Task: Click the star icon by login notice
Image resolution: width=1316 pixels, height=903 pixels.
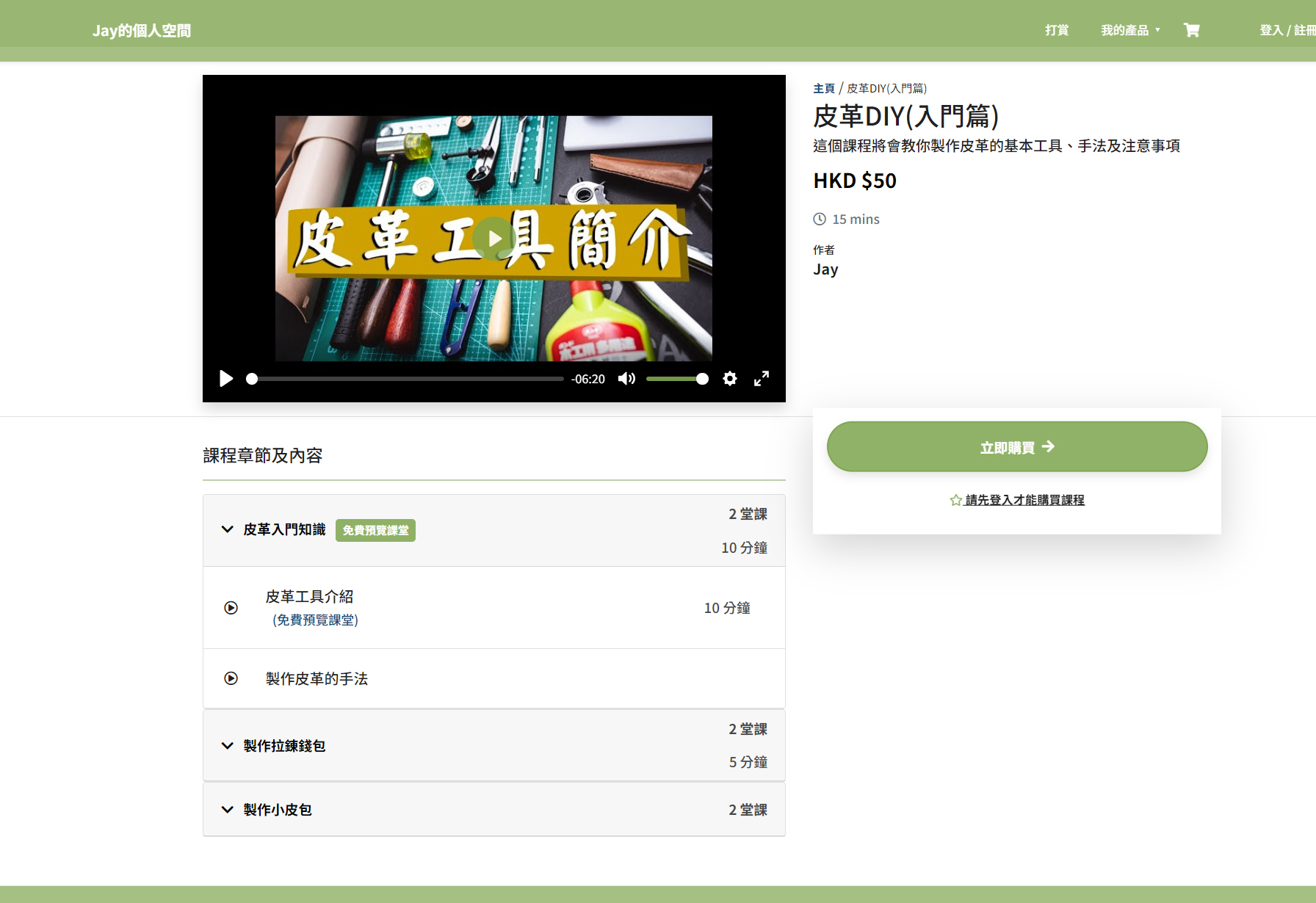Action: pos(955,500)
